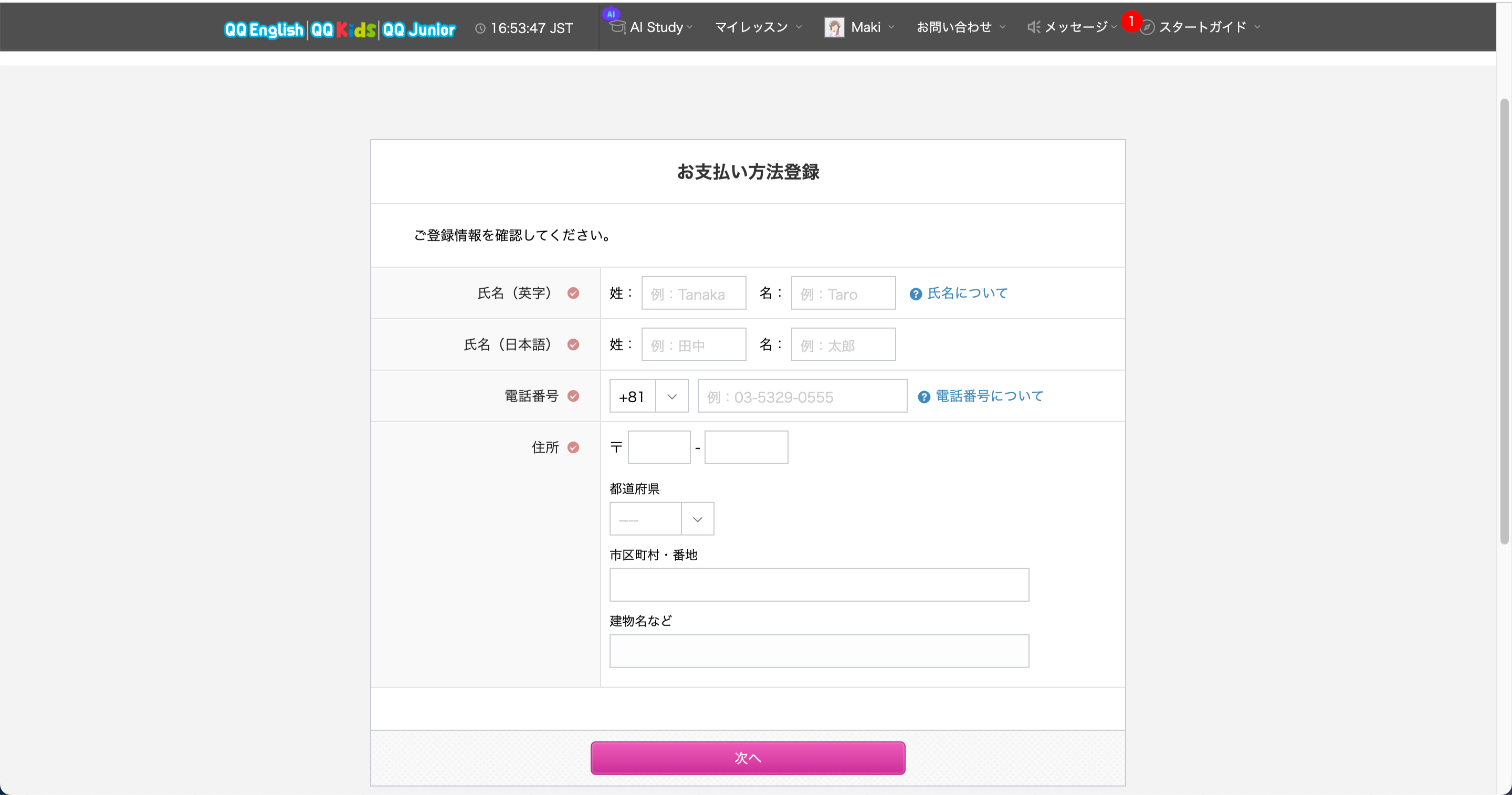The width and height of the screenshot is (1512, 795).
Task: Click the Maki profile avatar
Action: [x=834, y=27]
